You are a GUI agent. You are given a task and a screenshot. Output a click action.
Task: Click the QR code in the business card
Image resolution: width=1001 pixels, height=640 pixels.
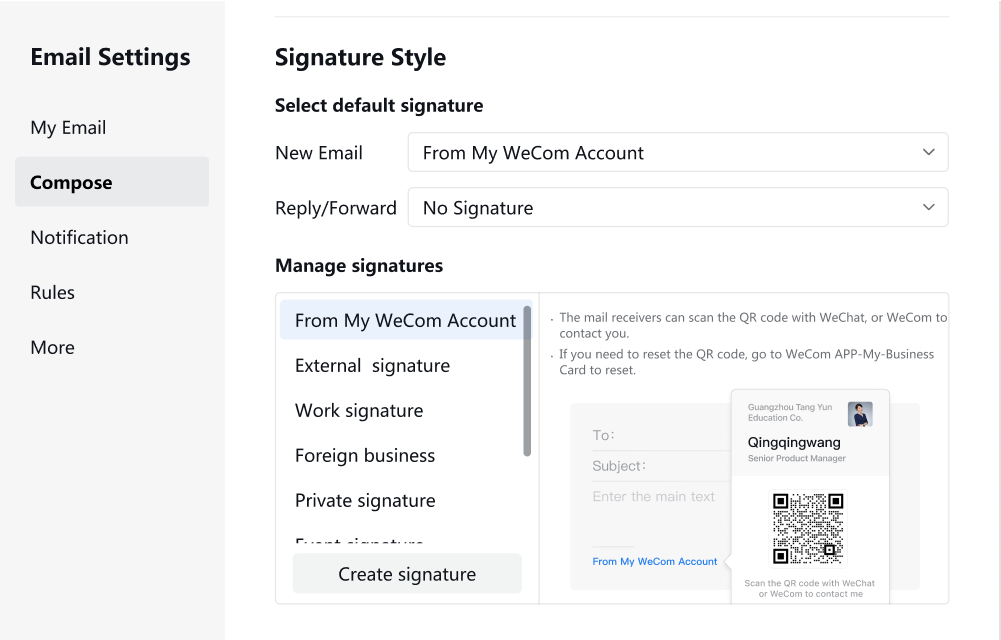pos(808,528)
